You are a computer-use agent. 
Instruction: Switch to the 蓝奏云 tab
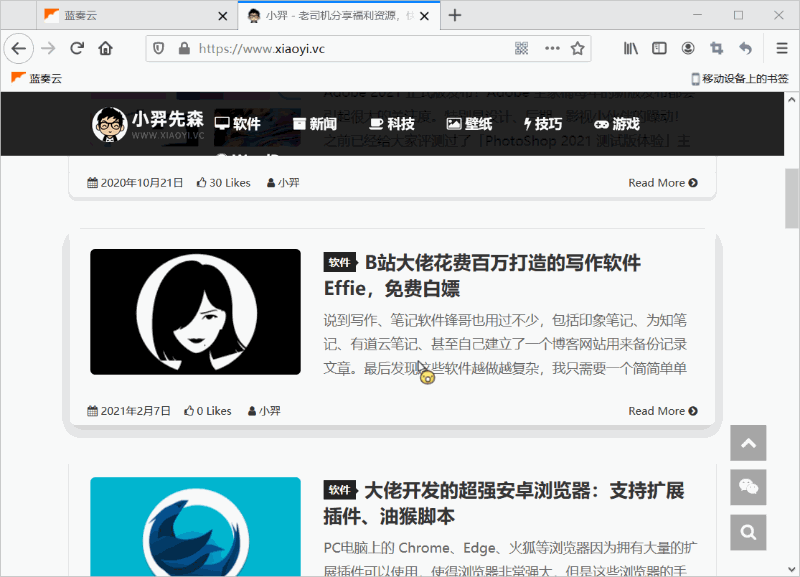[x=136, y=15]
